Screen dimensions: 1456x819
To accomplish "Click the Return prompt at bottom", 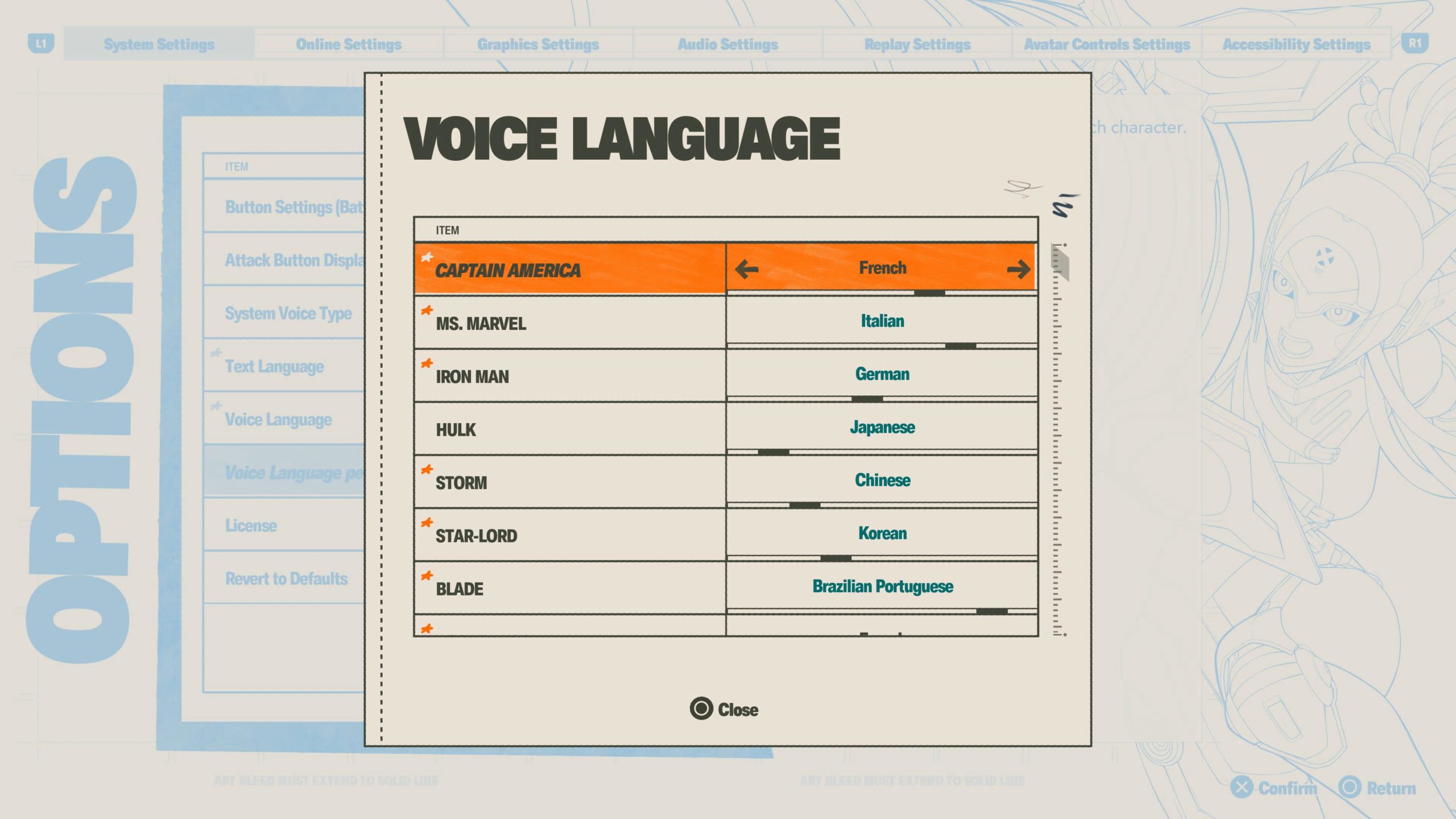I will (1377, 788).
